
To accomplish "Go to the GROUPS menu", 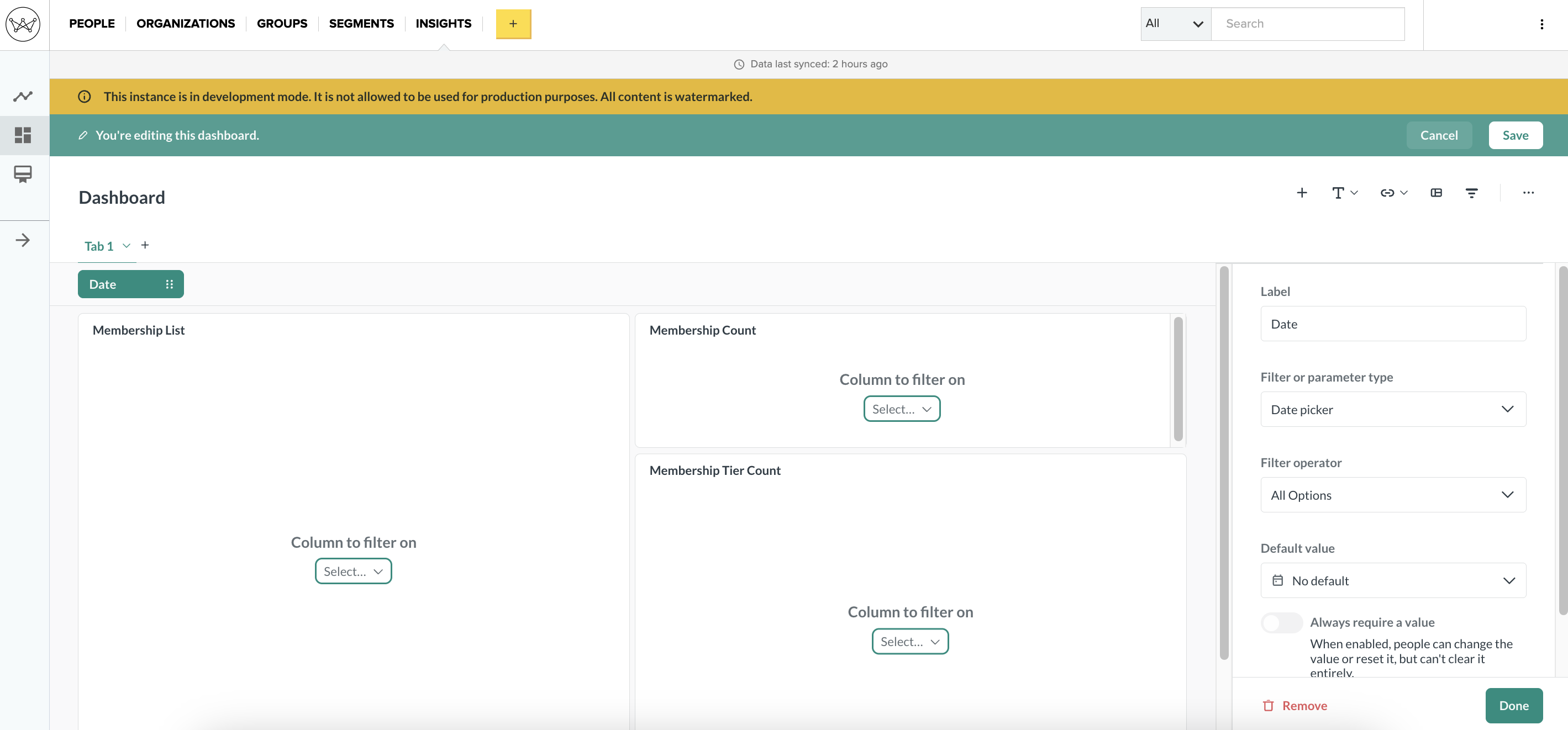I will (282, 24).
